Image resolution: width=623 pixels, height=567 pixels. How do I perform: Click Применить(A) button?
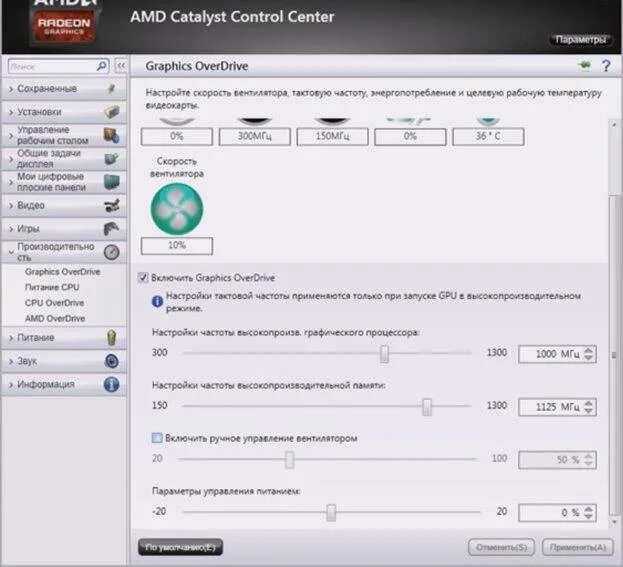pos(577,548)
